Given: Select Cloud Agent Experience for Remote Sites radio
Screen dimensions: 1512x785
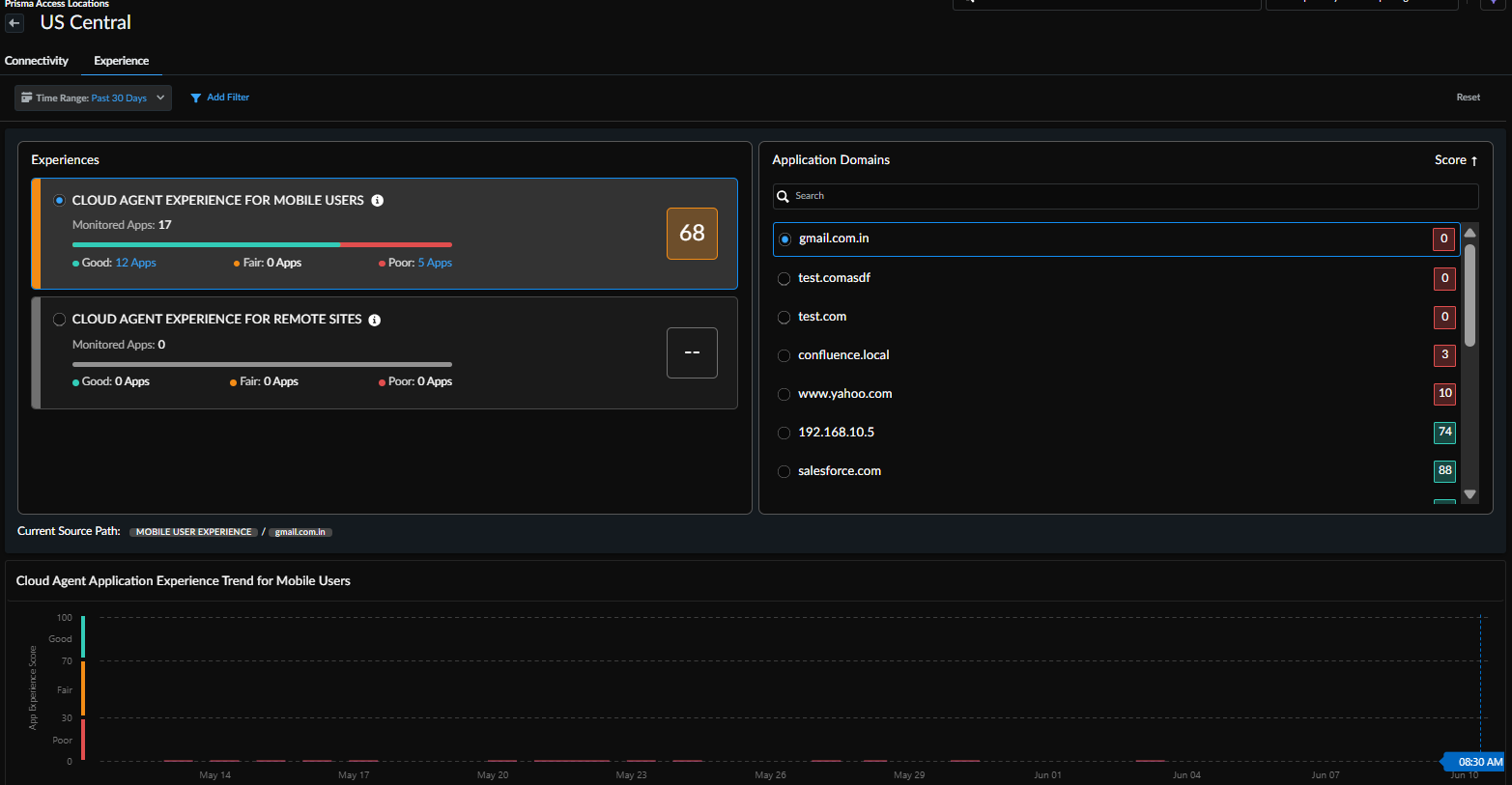Looking at the screenshot, I should (x=60, y=320).
